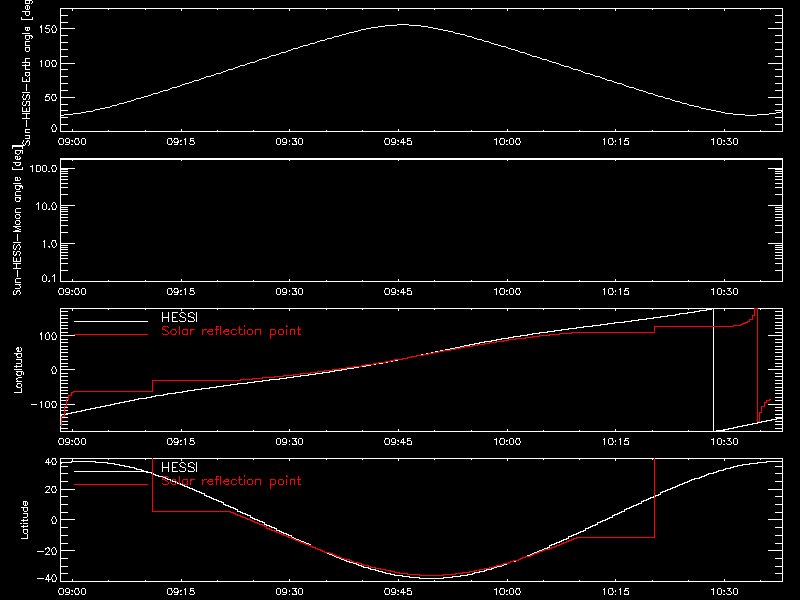Image resolution: width=800 pixels, height=600 pixels.
Task: Click red legend line sample in Longitude plot
Action: point(111,335)
